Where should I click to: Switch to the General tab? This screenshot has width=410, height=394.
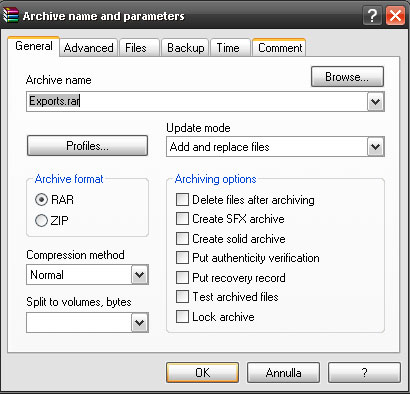[34, 46]
